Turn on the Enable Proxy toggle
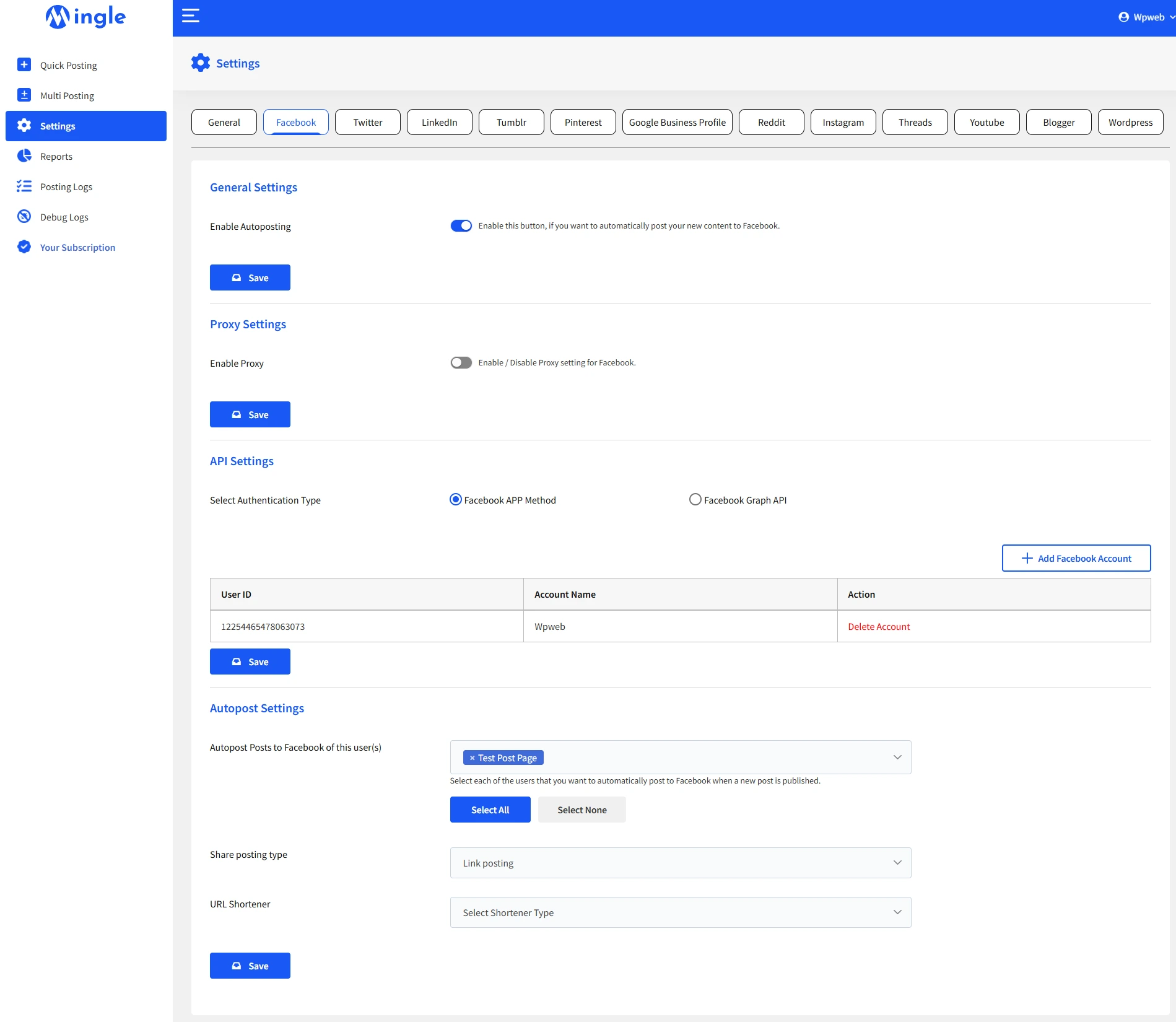 click(461, 363)
